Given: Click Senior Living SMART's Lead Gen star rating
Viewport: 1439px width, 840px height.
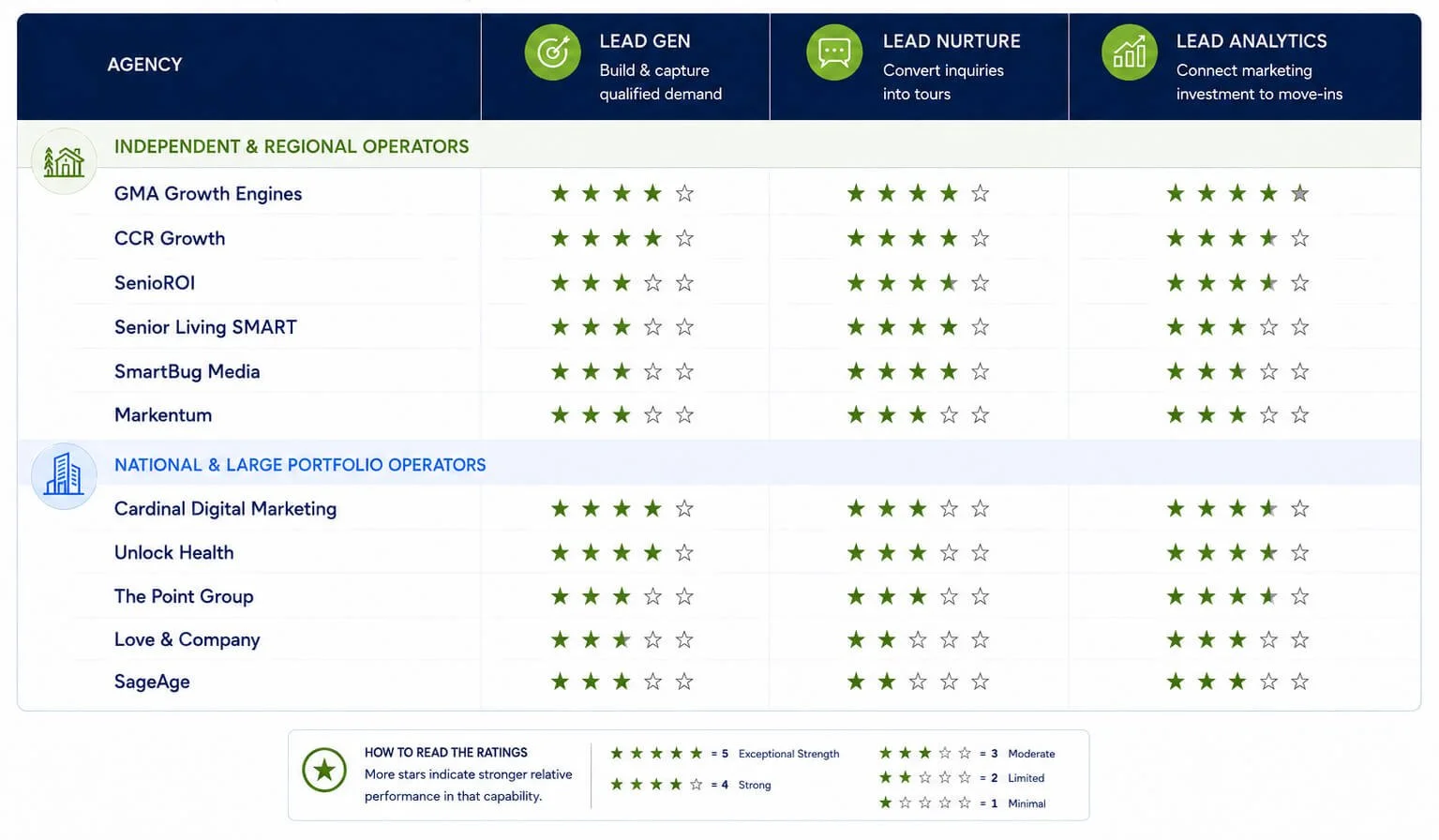Looking at the screenshot, I should 622,326.
